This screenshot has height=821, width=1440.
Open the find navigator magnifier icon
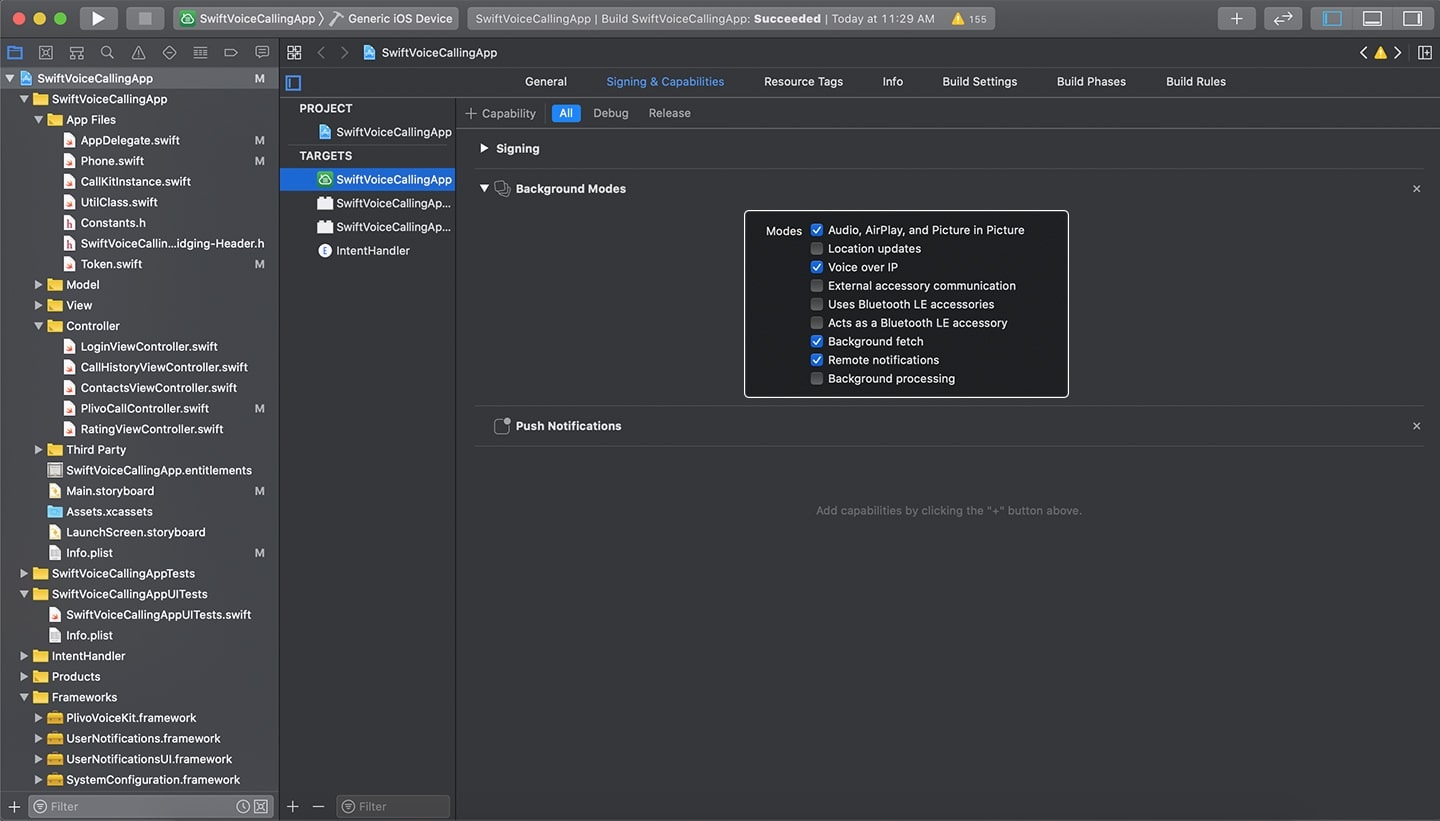pyautogui.click(x=107, y=53)
